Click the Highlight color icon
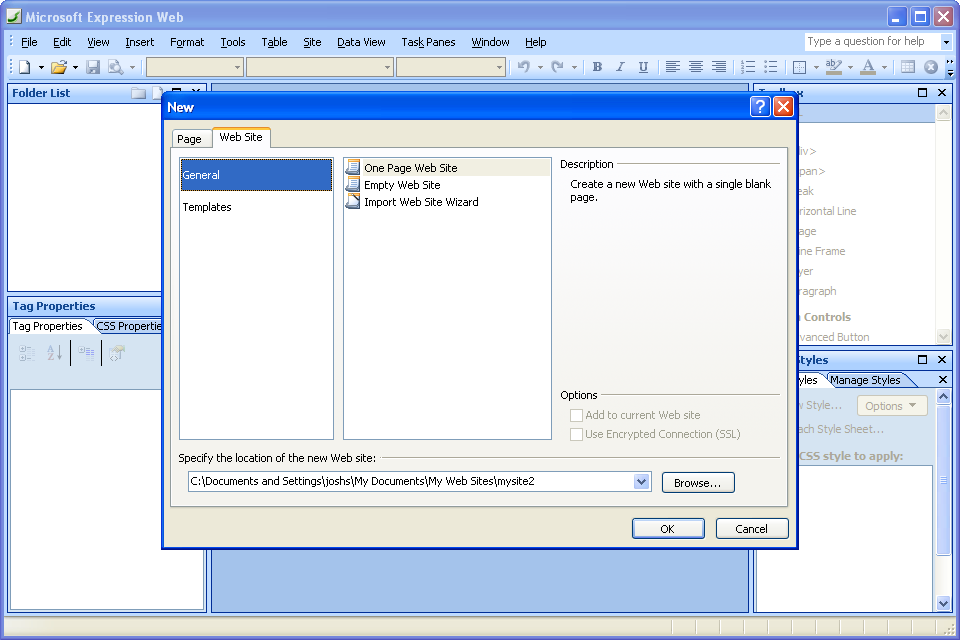 tap(834, 67)
